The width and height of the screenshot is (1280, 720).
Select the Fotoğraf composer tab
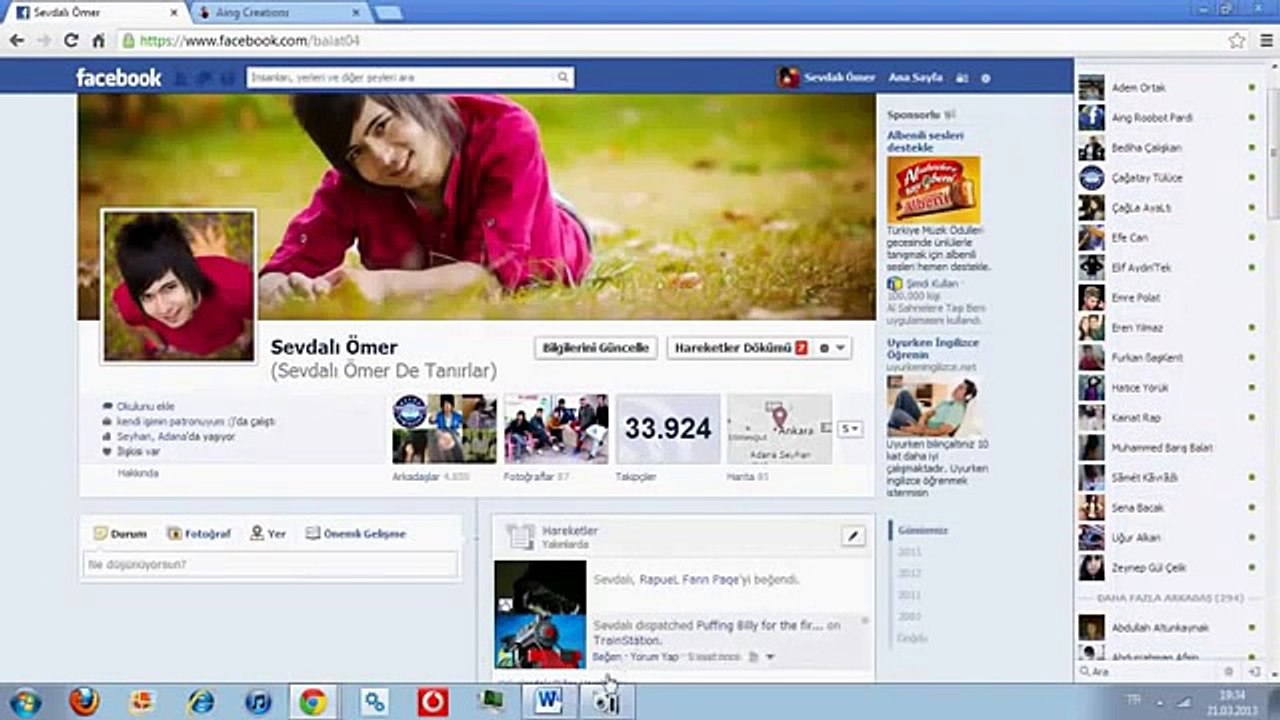click(x=199, y=534)
